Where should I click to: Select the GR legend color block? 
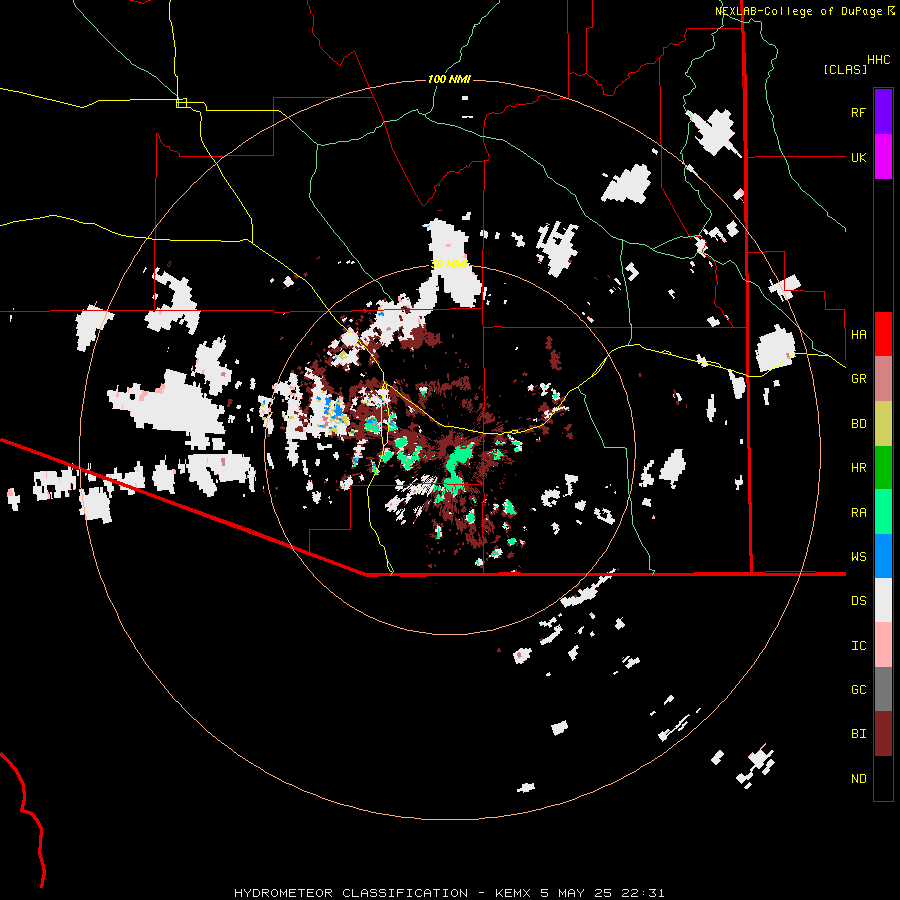coord(883,379)
